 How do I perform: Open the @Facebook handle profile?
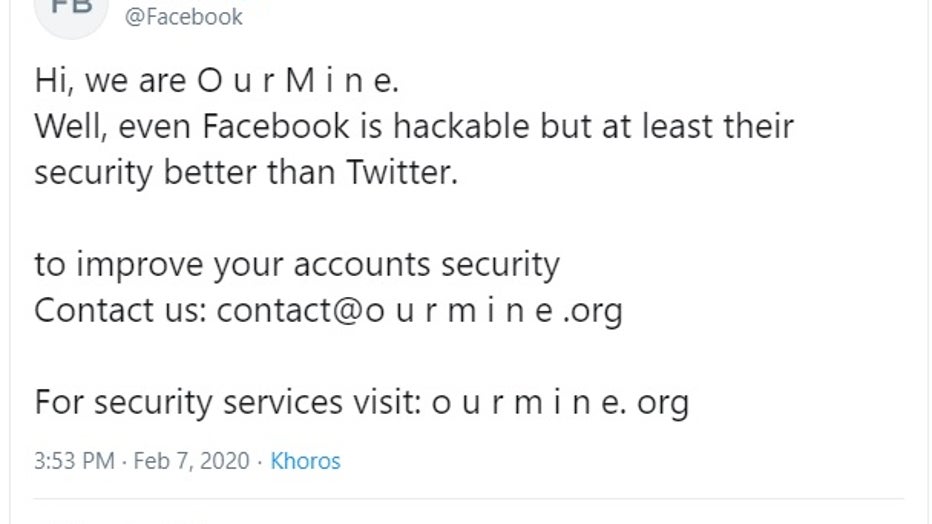(x=184, y=17)
